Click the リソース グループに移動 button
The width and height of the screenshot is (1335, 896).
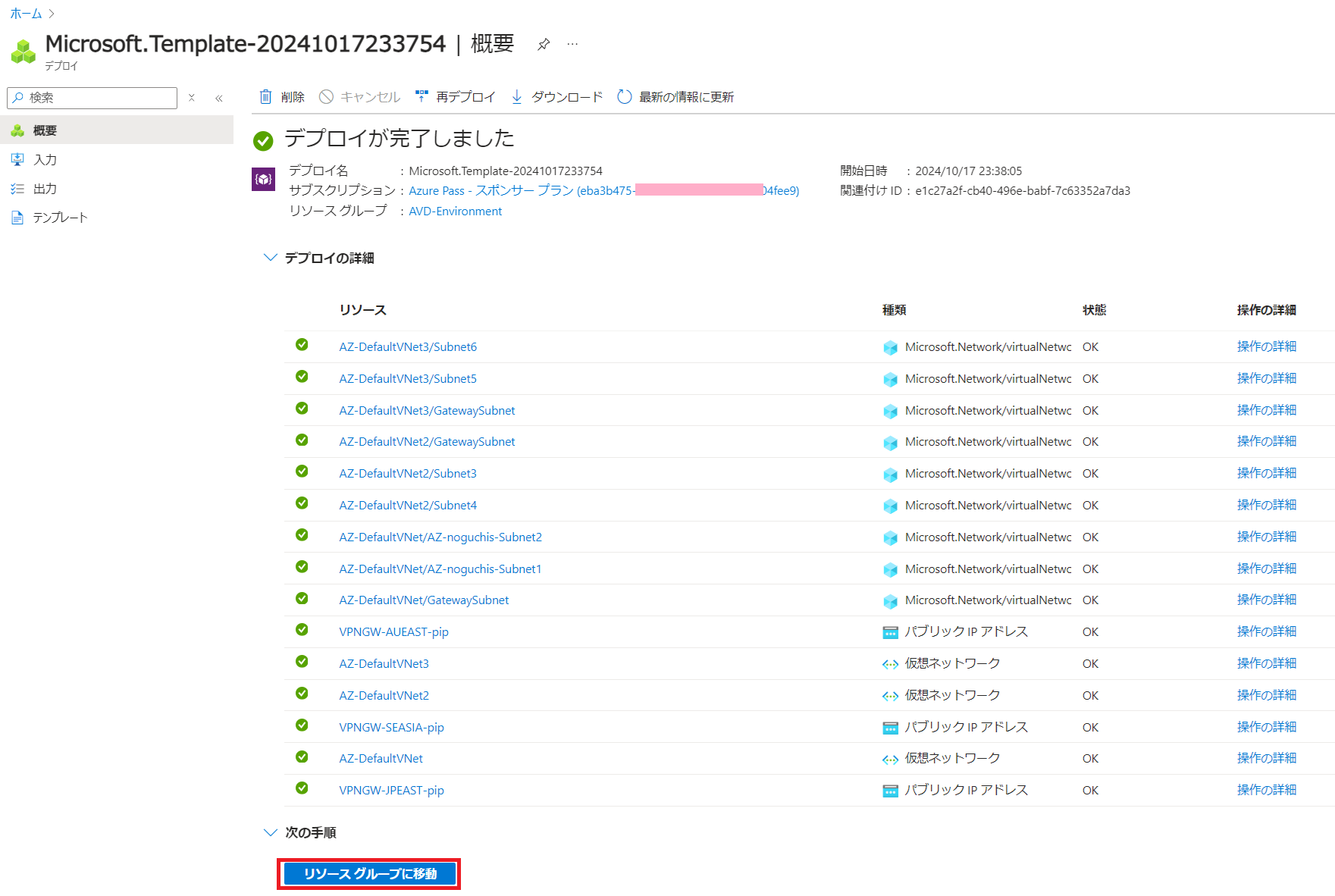pyautogui.click(x=370, y=874)
